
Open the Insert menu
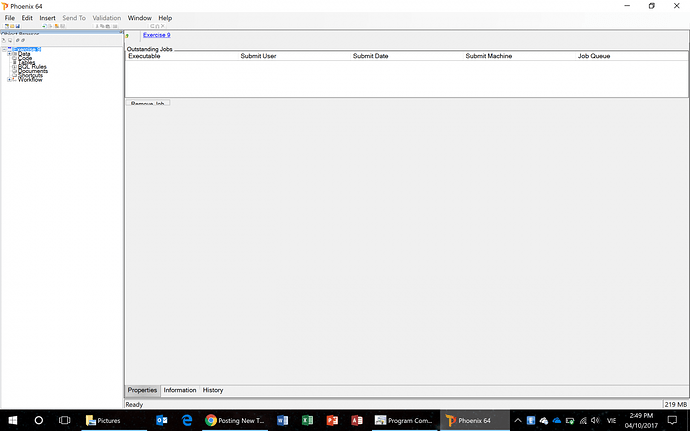point(48,18)
